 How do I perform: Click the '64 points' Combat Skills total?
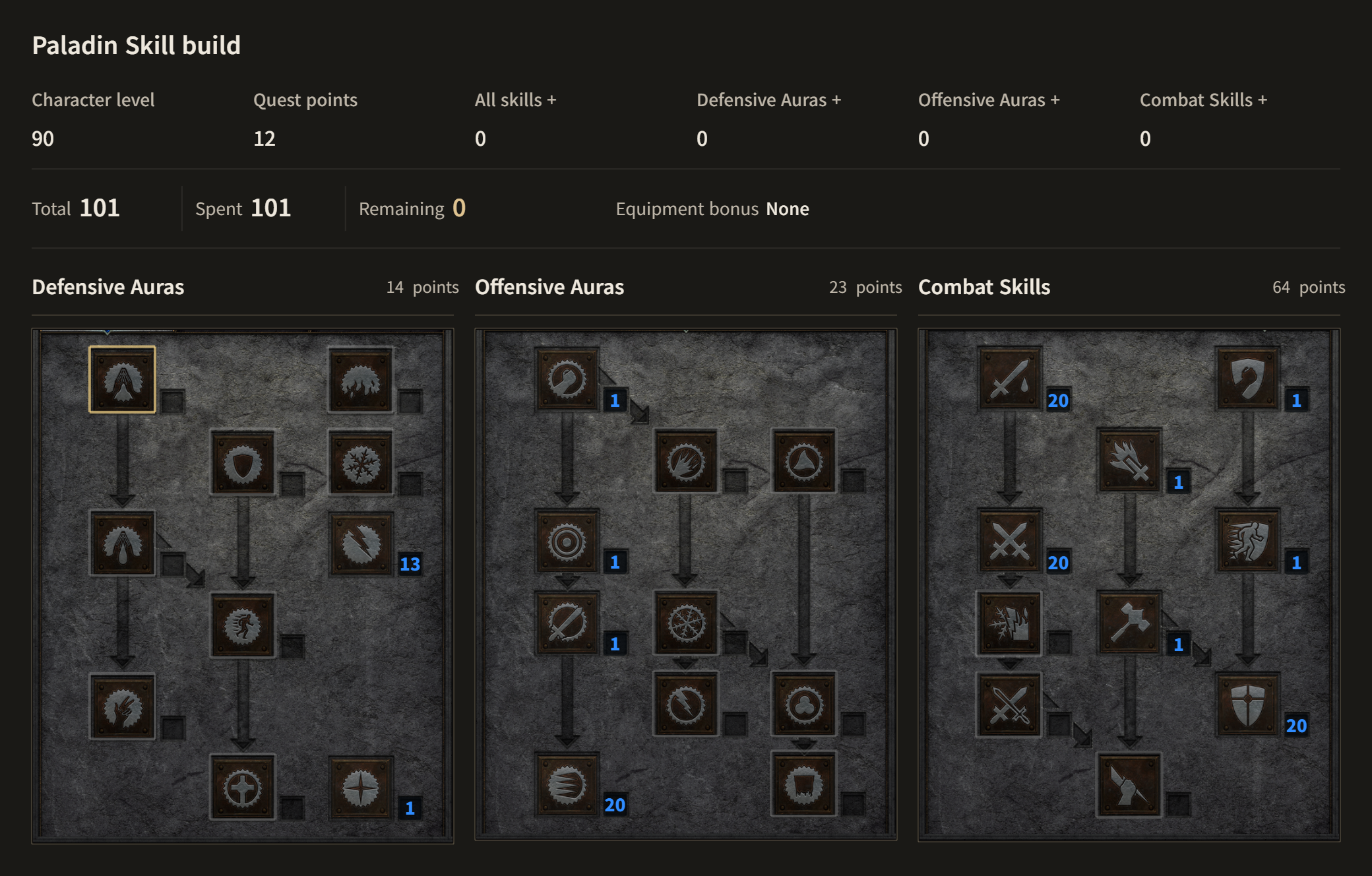(x=1309, y=287)
